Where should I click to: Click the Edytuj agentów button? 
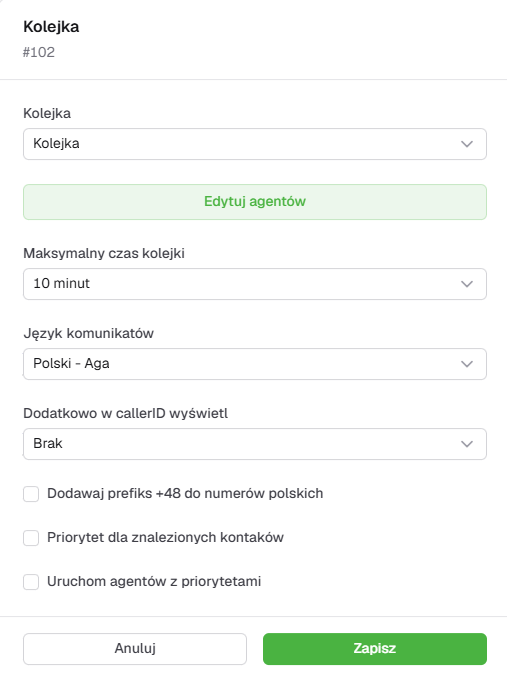click(x=255, y=202)
